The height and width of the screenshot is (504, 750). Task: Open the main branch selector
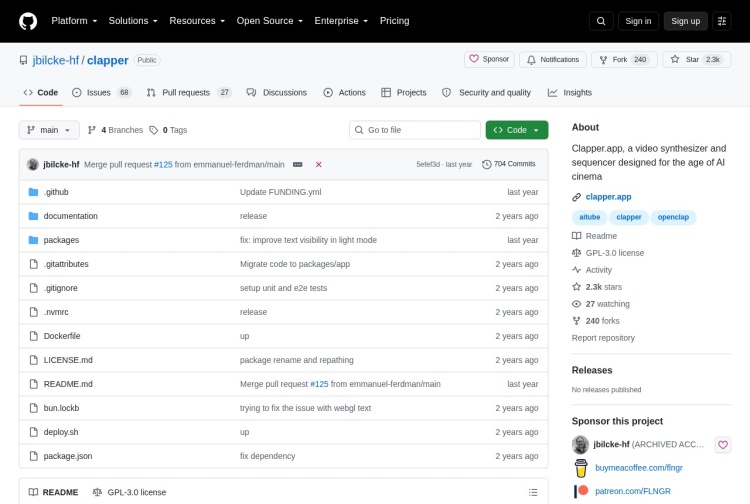[x=49, y=130]
